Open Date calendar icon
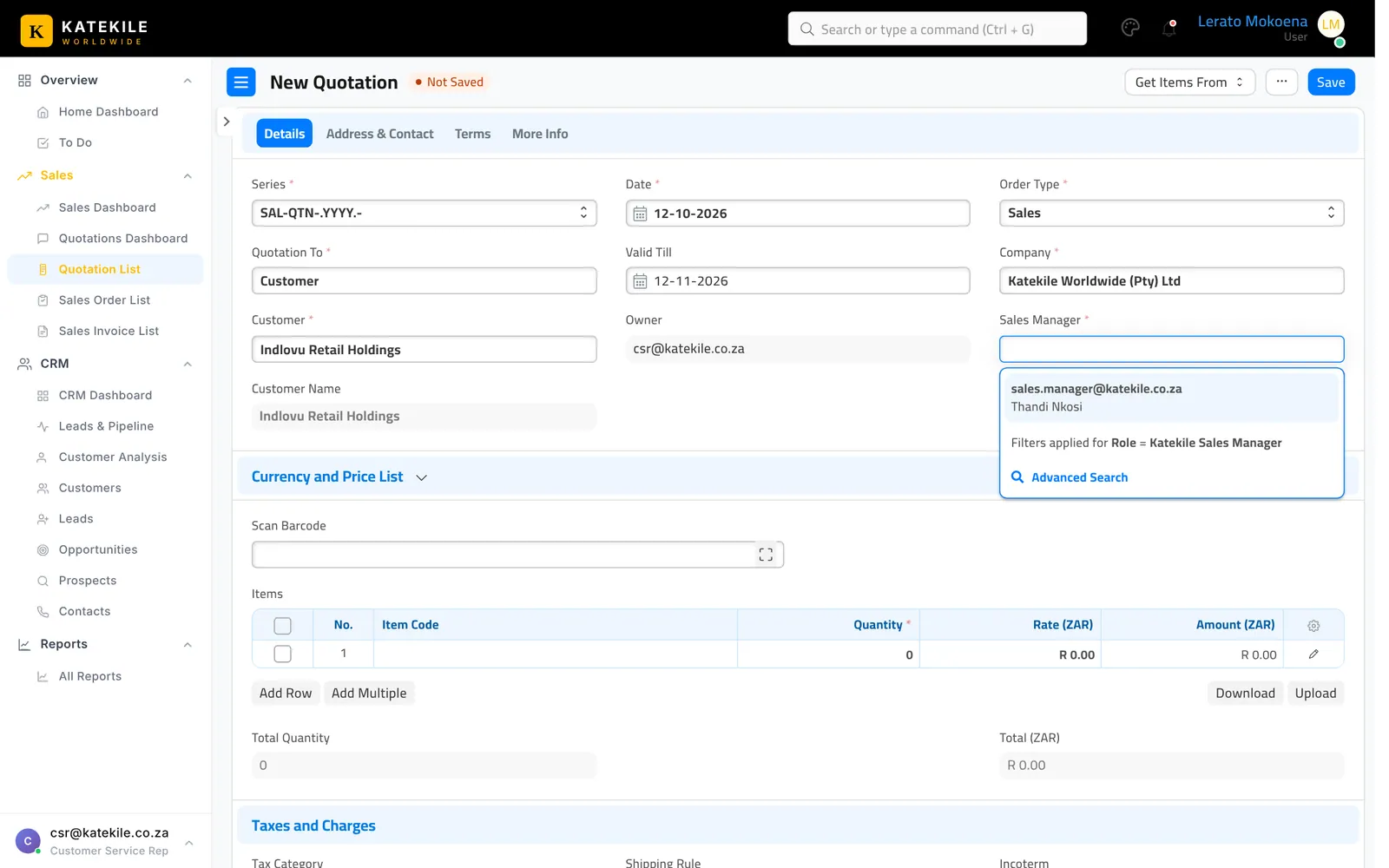This screenshot has height=868, width=1389. 640,214
